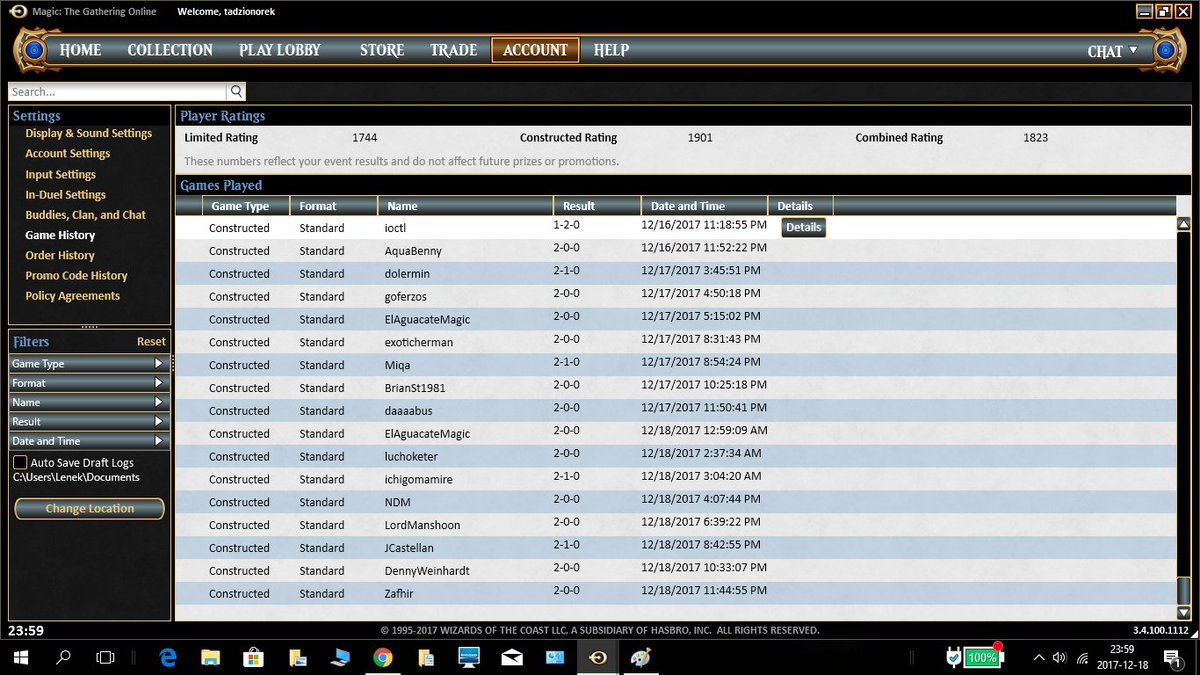Viewport: 1200px width, 675px height.
Task: Toggle Auto Save Draft Logs checkbox
Action: 20,463
